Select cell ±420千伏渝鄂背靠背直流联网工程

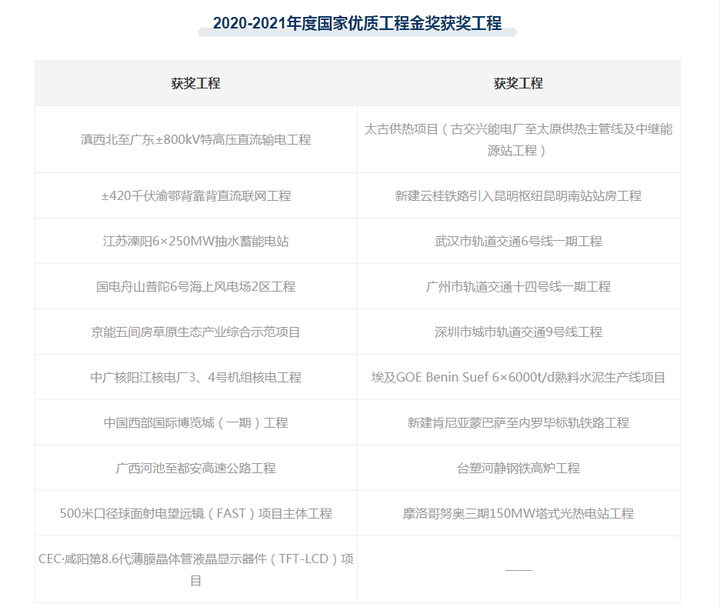tap(196, 196)
